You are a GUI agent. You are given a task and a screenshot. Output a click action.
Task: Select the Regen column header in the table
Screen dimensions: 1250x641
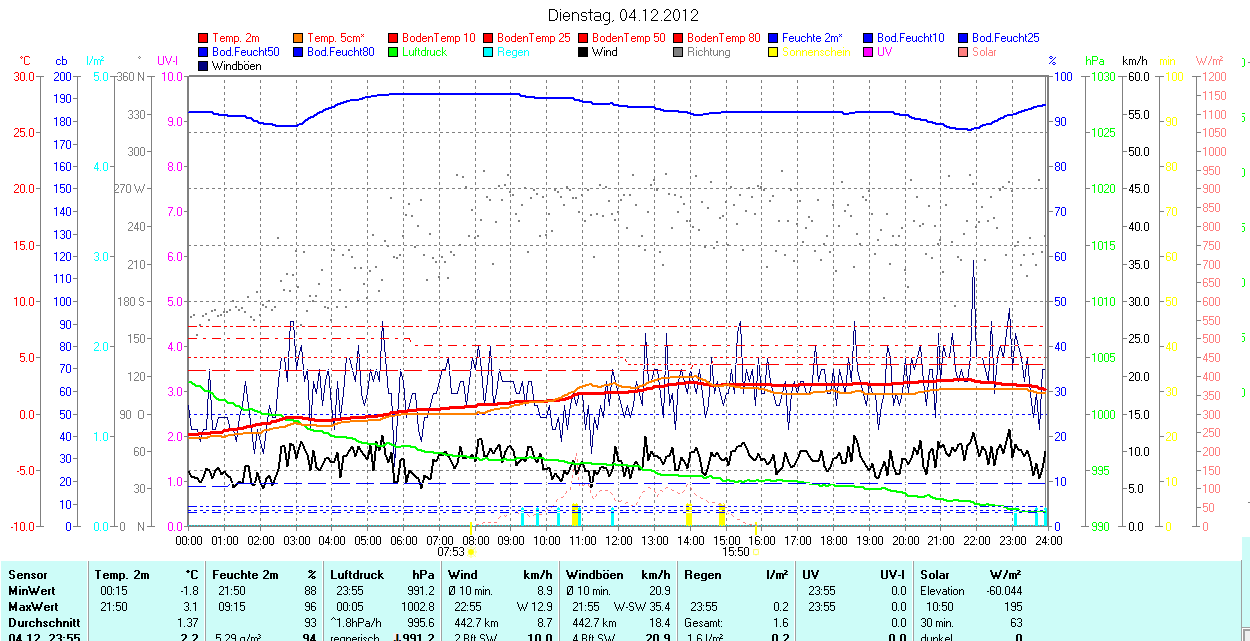pos(701,575)
